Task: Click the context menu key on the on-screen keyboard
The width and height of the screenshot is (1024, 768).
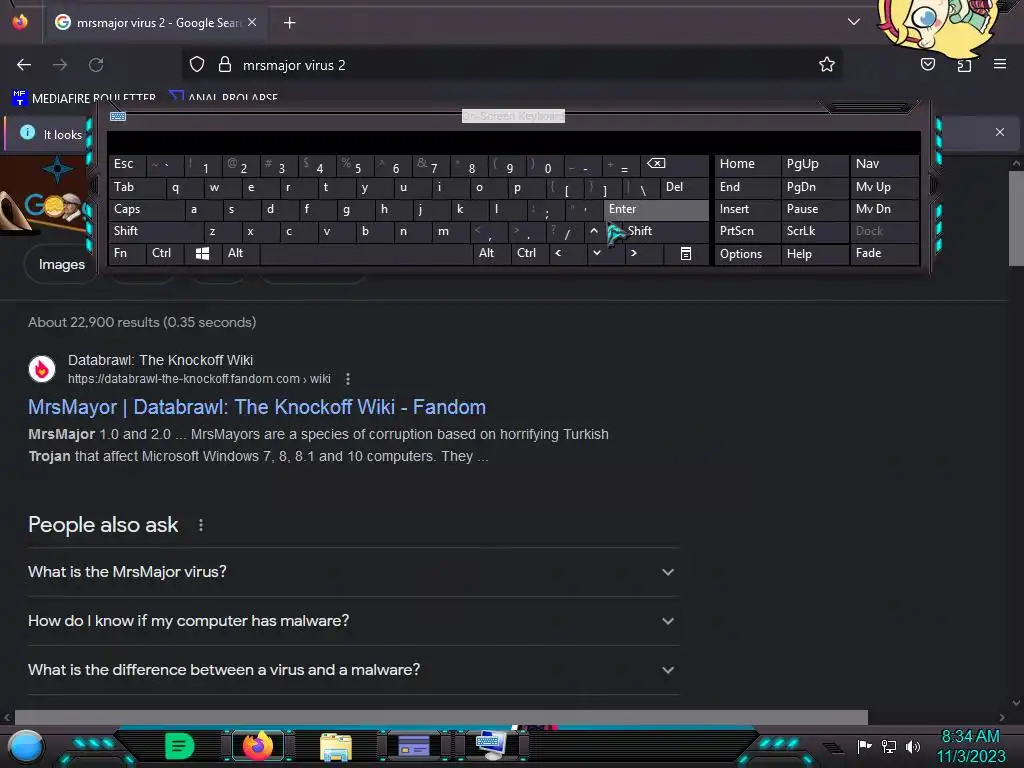Action: 686,253
